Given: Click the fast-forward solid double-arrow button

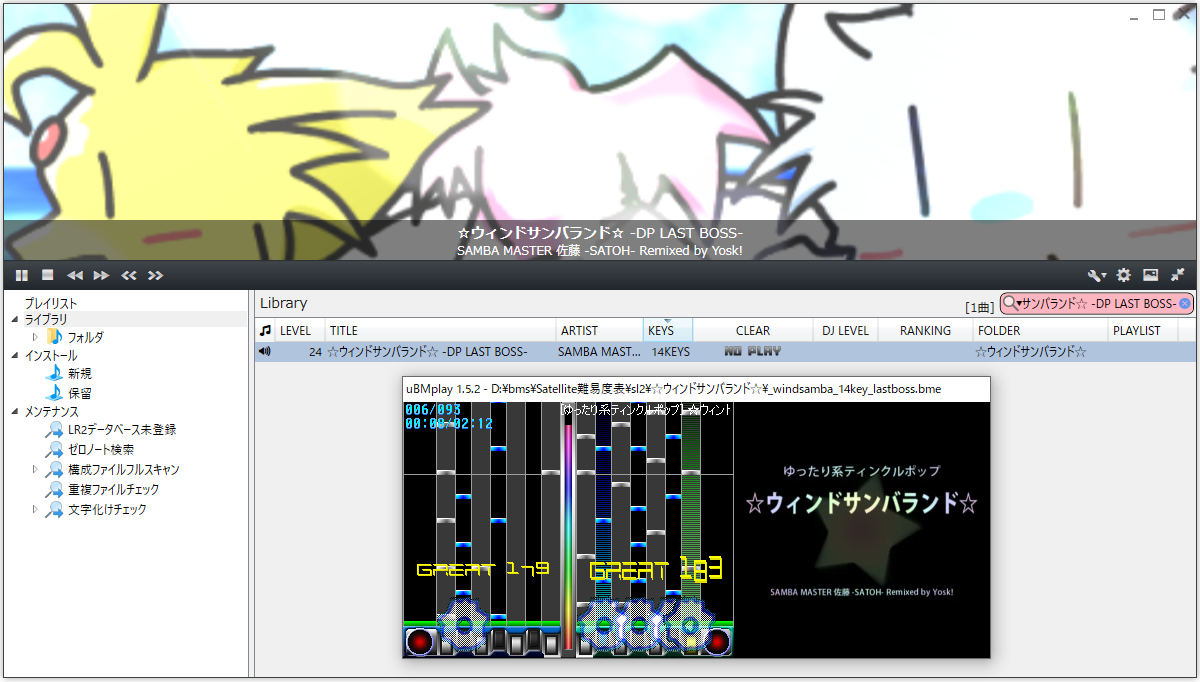Looking at the screenshot, I should [x=101, y=275].
